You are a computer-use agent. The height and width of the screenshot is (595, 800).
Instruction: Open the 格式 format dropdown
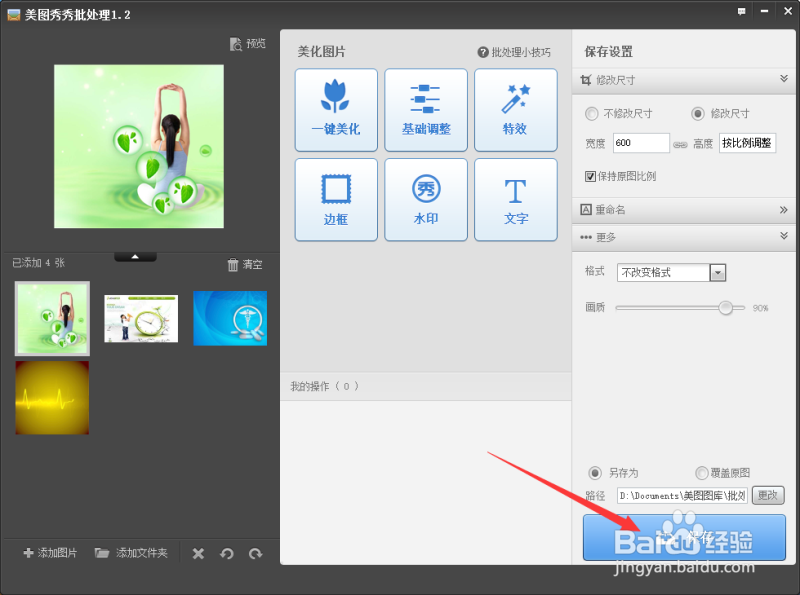[716, 272]
